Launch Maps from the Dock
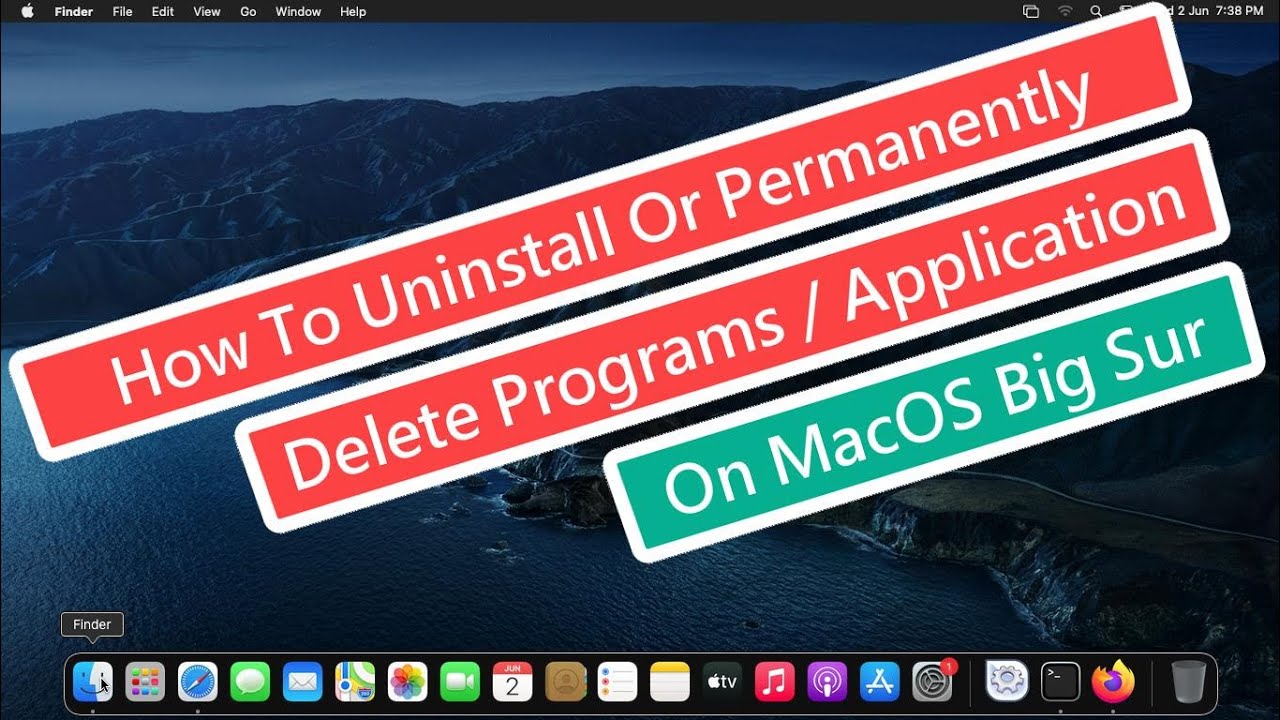The width and height of the screenshot is (1280, 720). click(x=355, y=682)
